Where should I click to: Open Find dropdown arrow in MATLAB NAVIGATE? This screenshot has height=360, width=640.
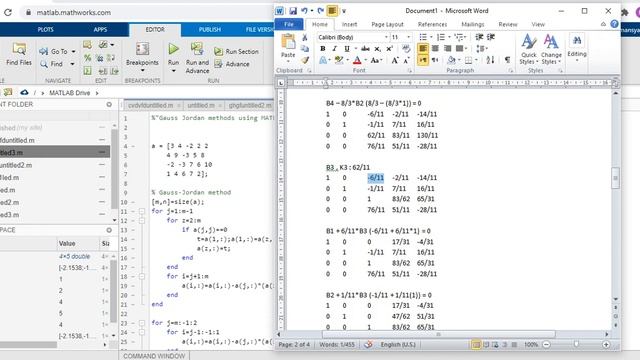click(x=72, y=64)
